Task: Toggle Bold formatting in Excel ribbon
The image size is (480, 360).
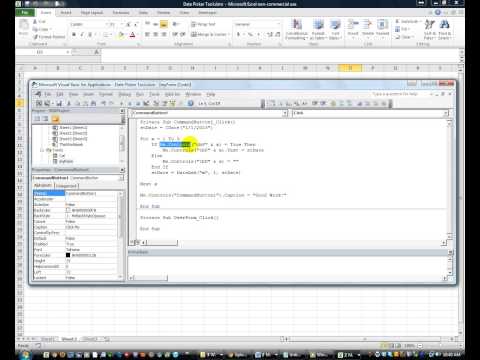Action: (74, 35)
